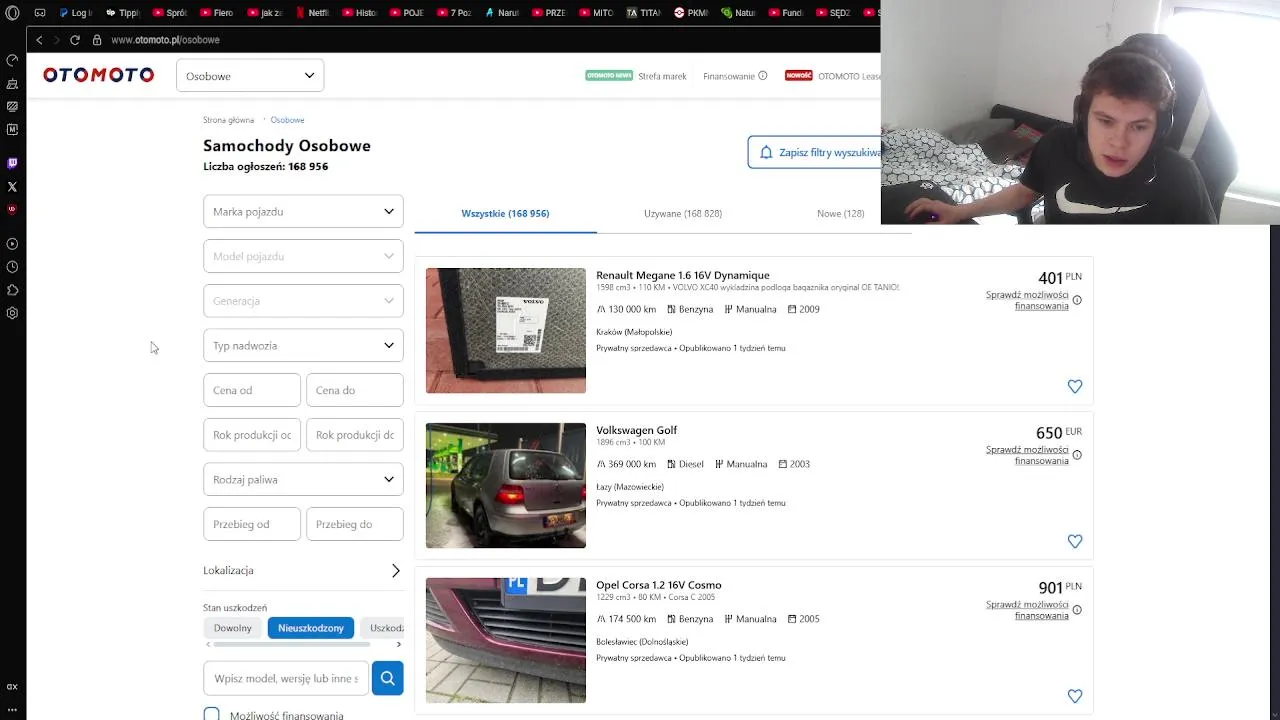
Task: Open the GX icon at sidebar bottom
Action: coord(12,687)
